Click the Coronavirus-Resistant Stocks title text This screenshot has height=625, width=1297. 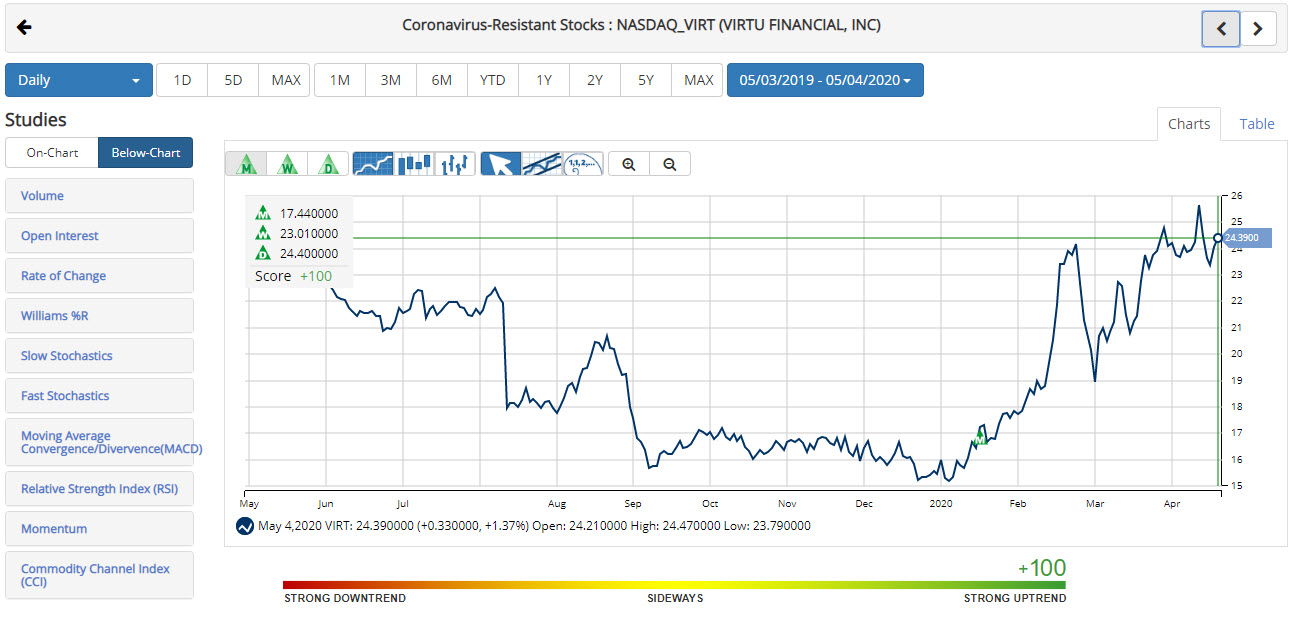pyautogui.click(x=642, y=25)
